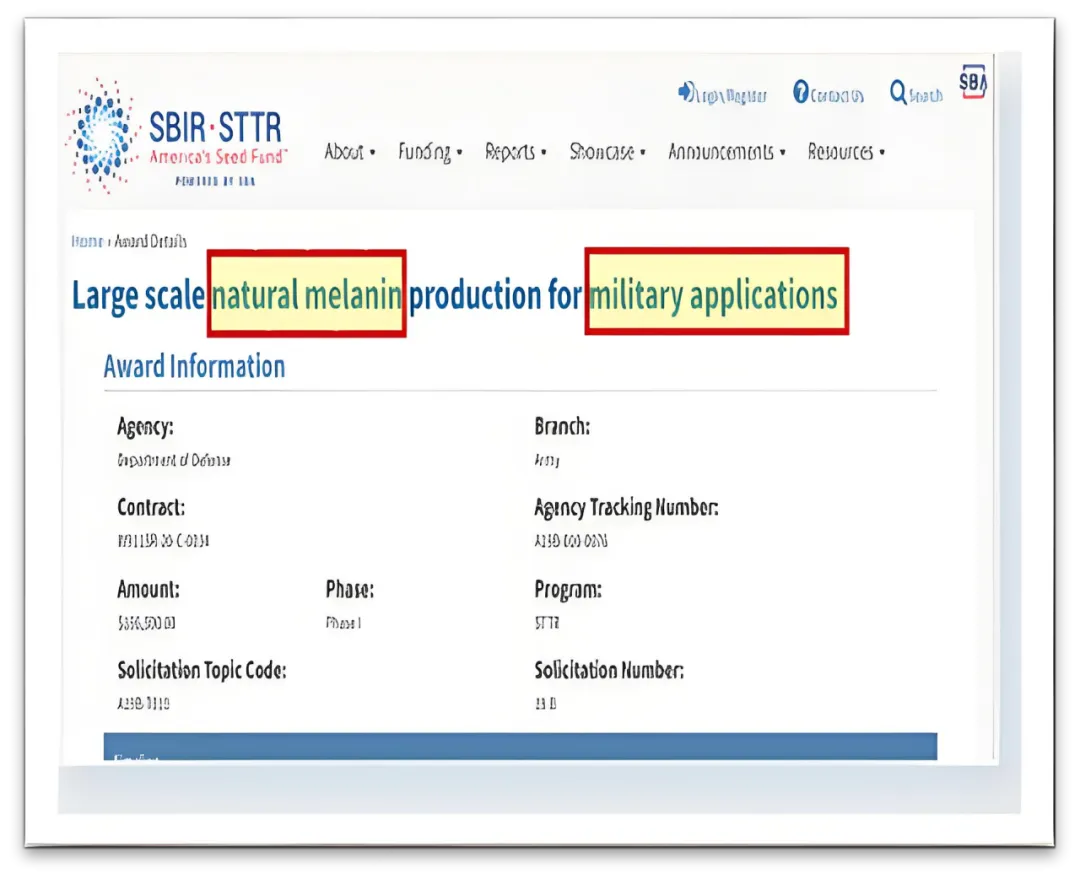This screenshot has height=880, width=1080.
Task: Click the Solicitation Topic Code: label
Action: [x=202, y=671]
